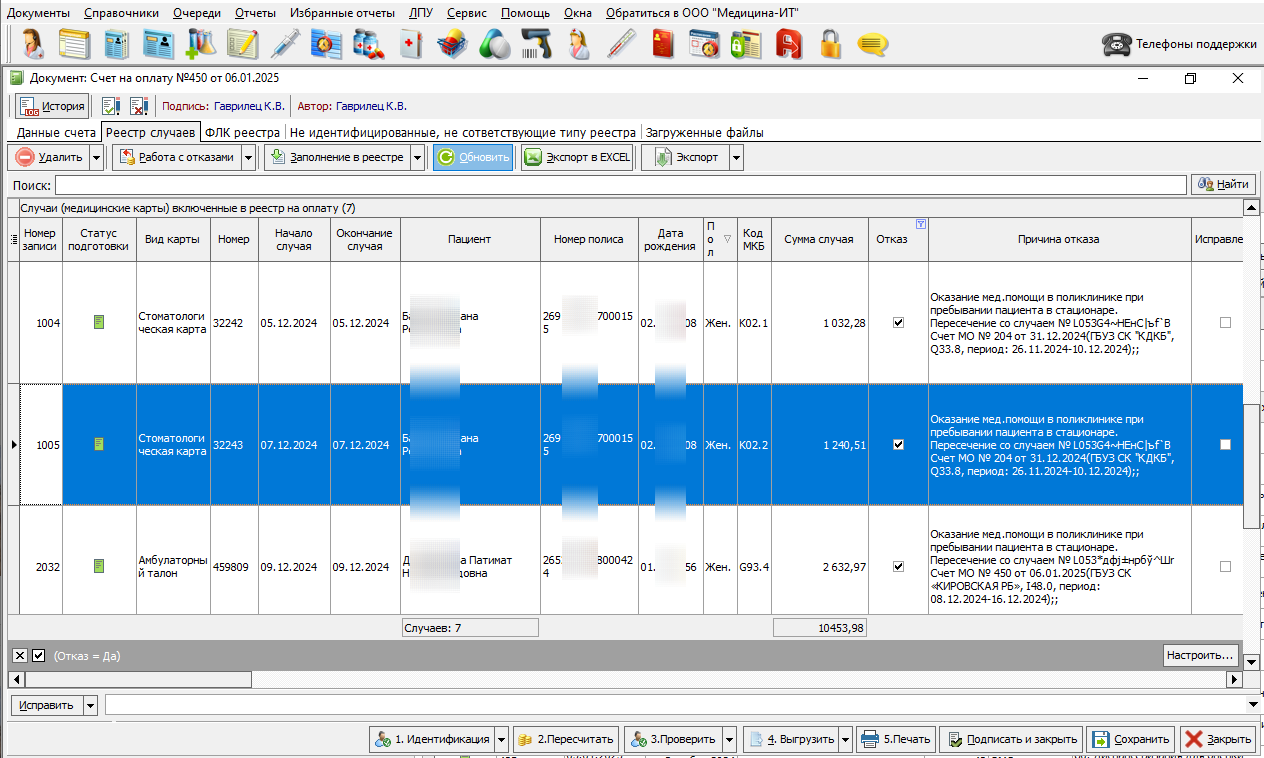
Task: Open the nurse toolbar icon
Action: click(x=579, y=44)
